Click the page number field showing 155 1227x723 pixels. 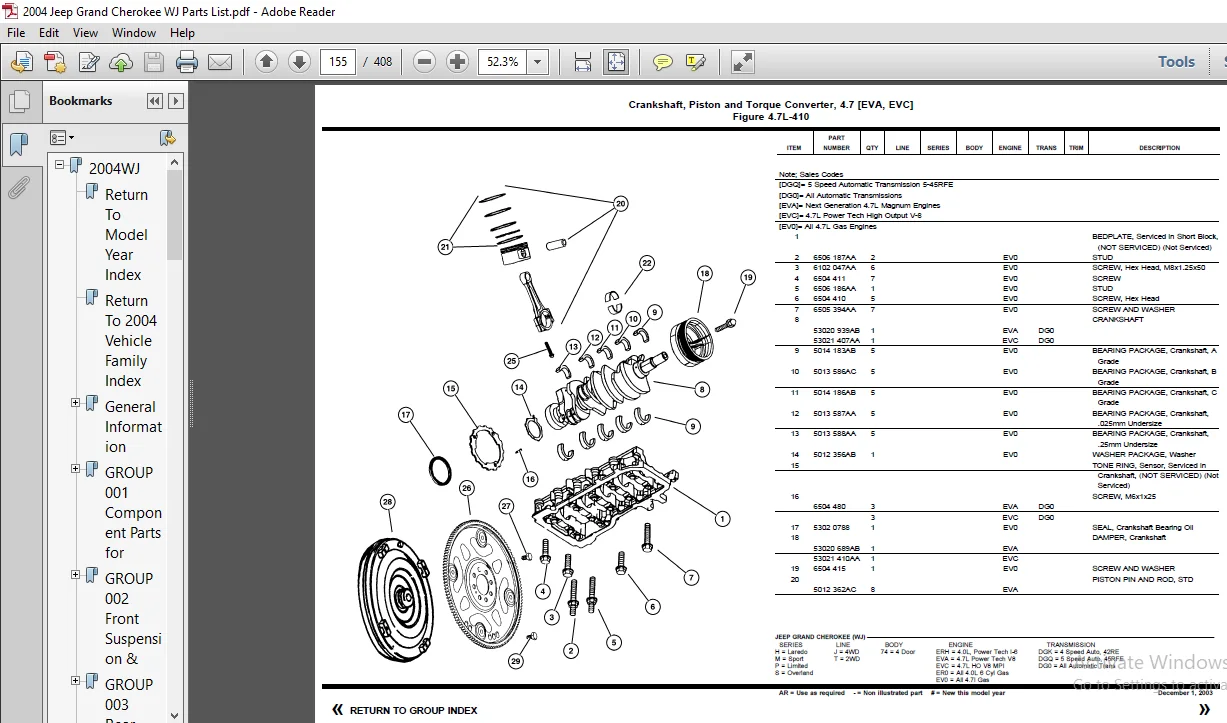[x=338, y=62]
